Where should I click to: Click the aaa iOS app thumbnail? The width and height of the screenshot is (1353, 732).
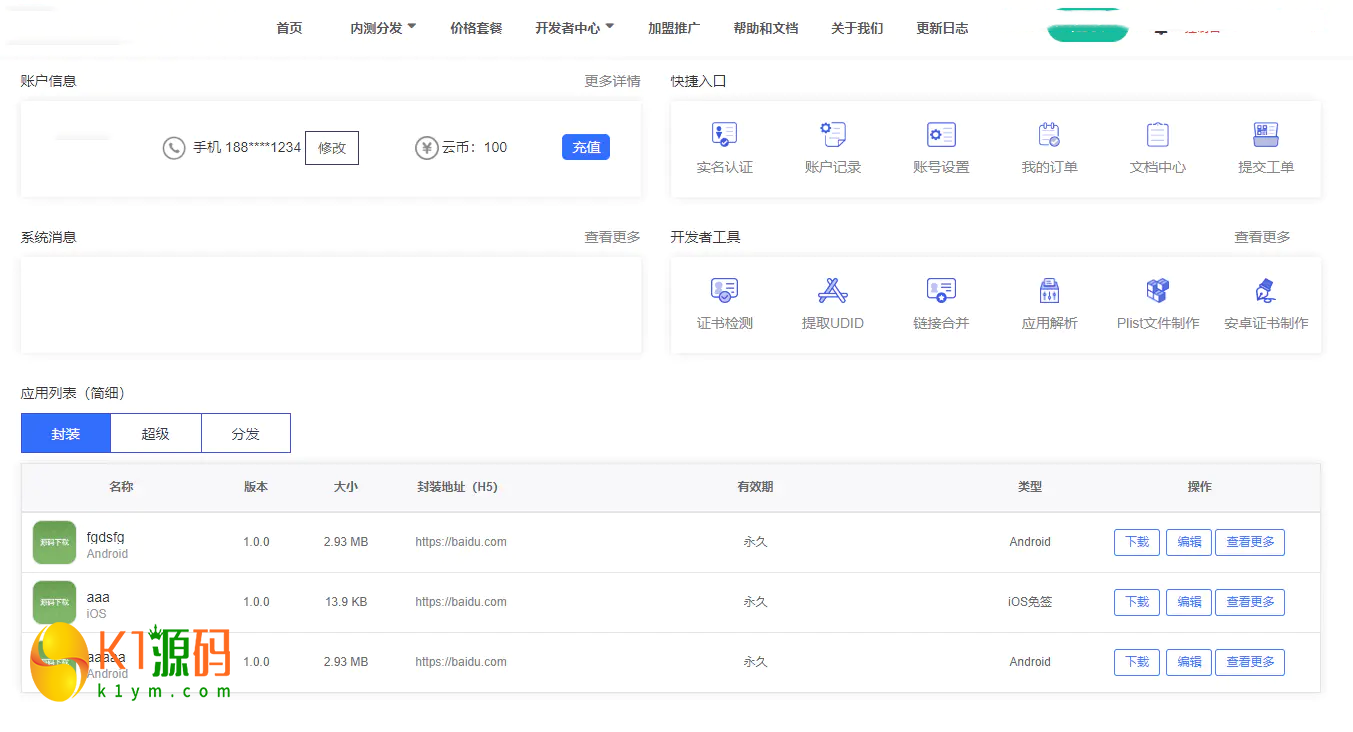(54, 602)
